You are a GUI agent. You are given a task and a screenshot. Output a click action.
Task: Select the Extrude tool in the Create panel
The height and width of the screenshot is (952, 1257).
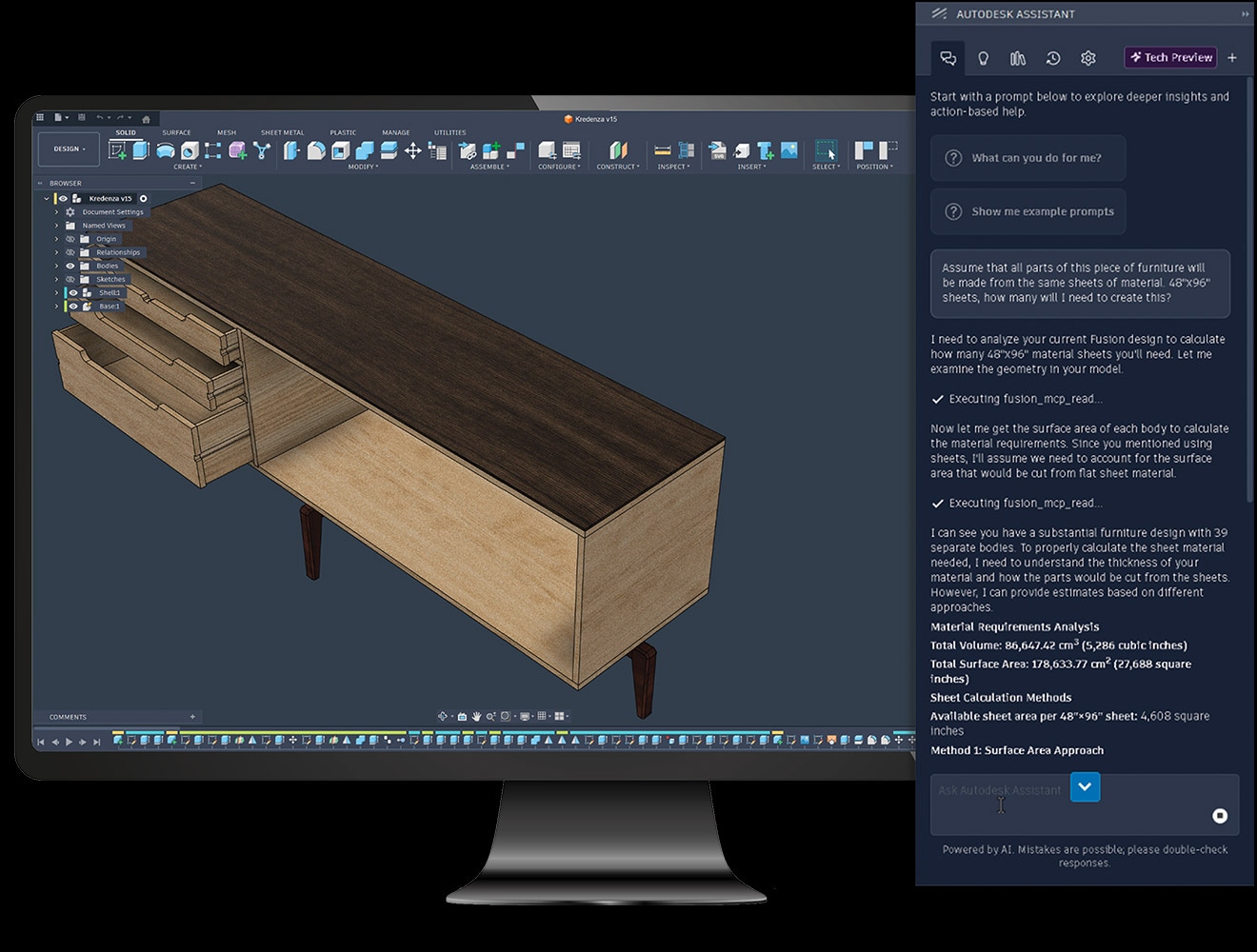141,150
